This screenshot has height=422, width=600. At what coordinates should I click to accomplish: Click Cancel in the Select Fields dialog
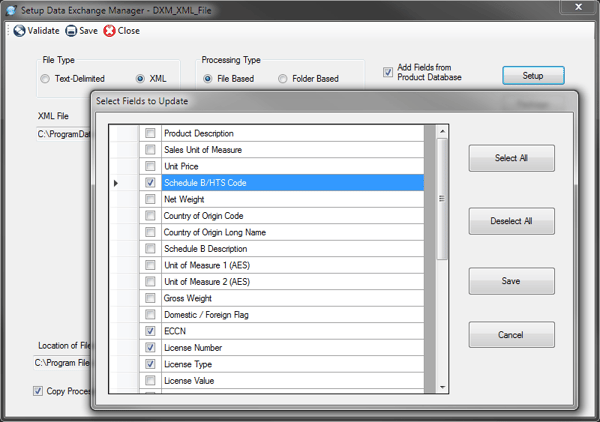pos(511,335)
